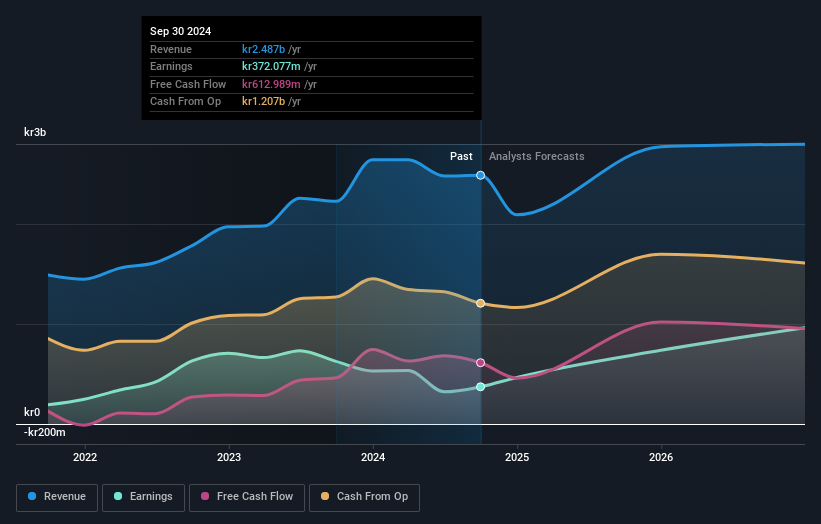
Task: Click the kr372.077m earnings value
Action: pos(271,66)
